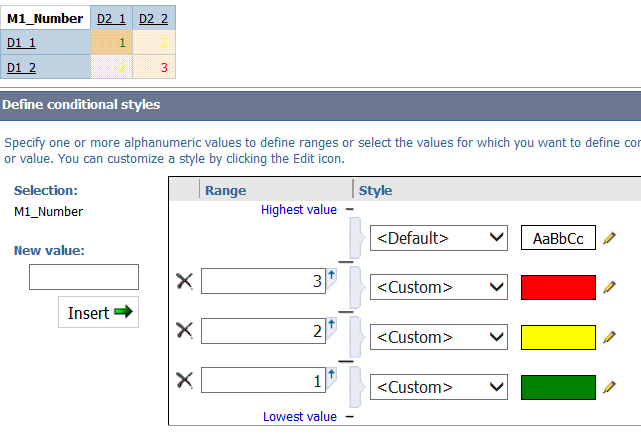Edit the green custom style pencil icon
Image resolution: width=641 pixels, height=434 pixels.
click(x=609, y=387)
